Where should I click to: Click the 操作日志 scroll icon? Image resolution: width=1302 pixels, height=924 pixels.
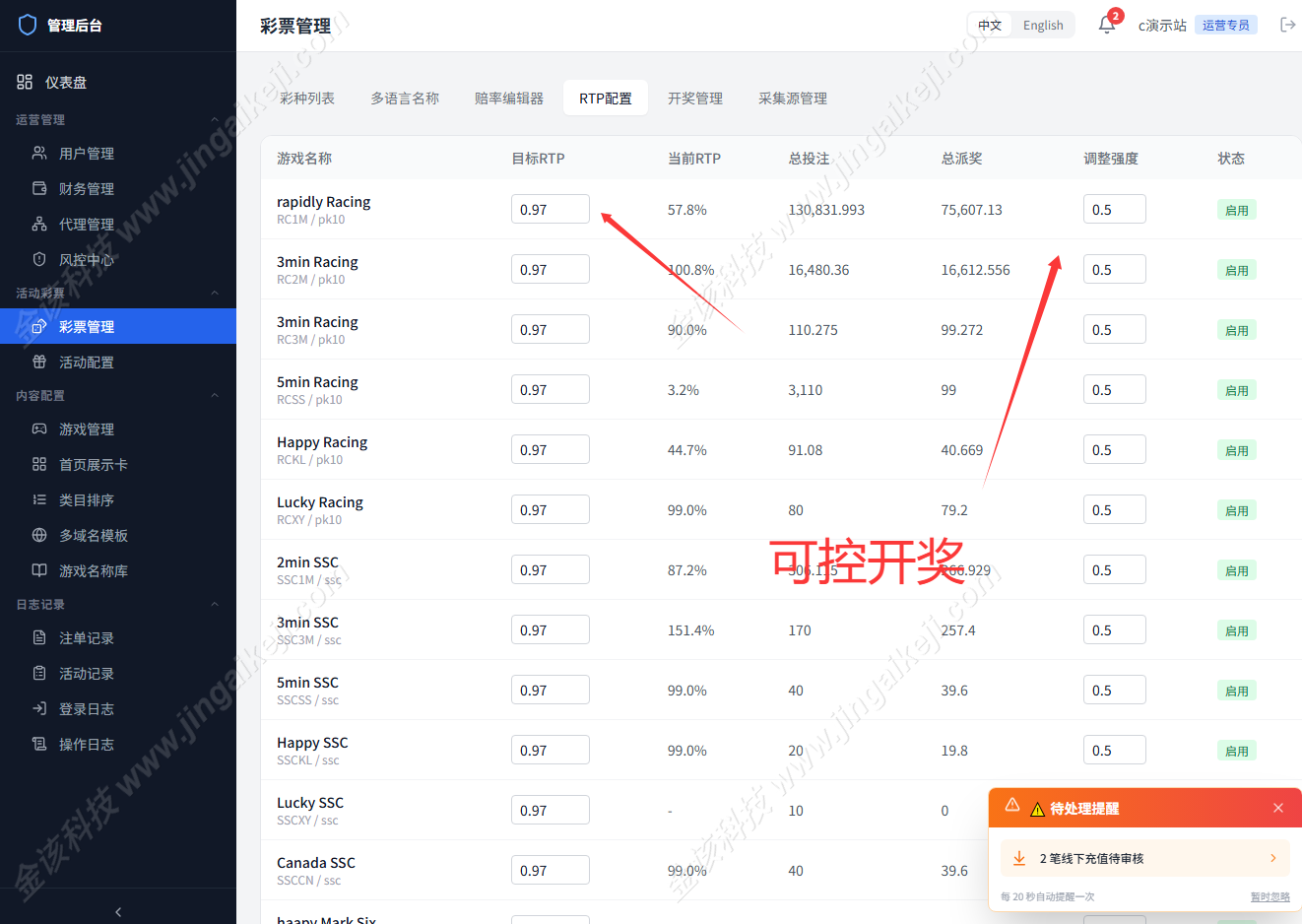[x=39, y=744]
